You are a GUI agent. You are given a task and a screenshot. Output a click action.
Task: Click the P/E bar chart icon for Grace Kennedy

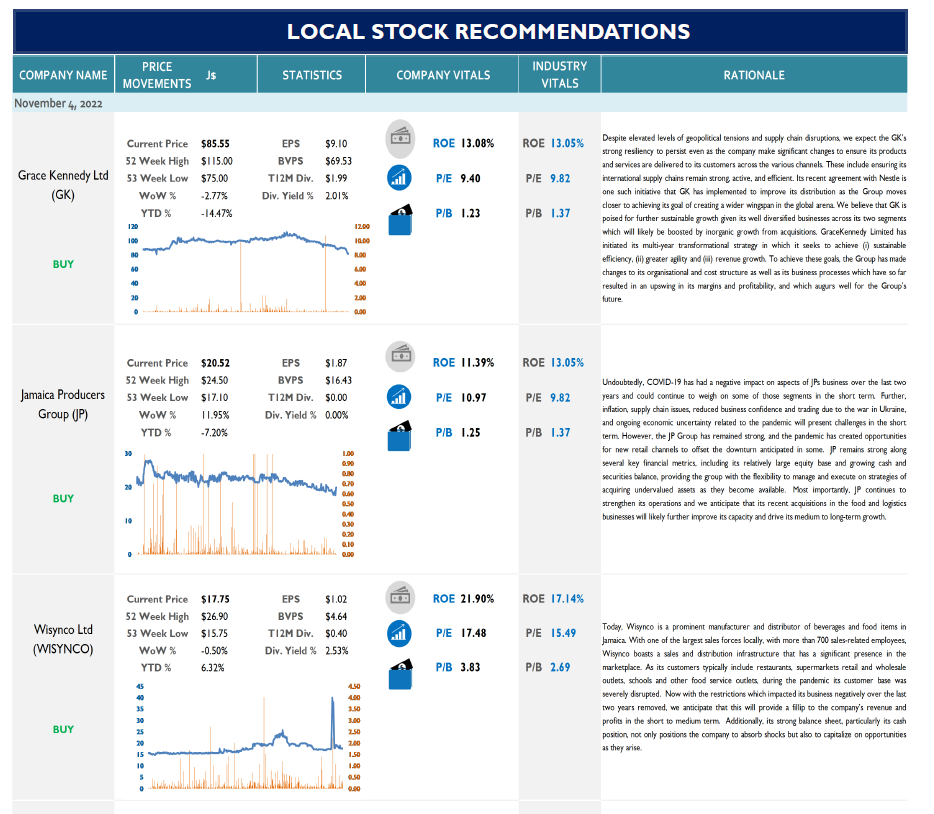[x=399, y=178]
